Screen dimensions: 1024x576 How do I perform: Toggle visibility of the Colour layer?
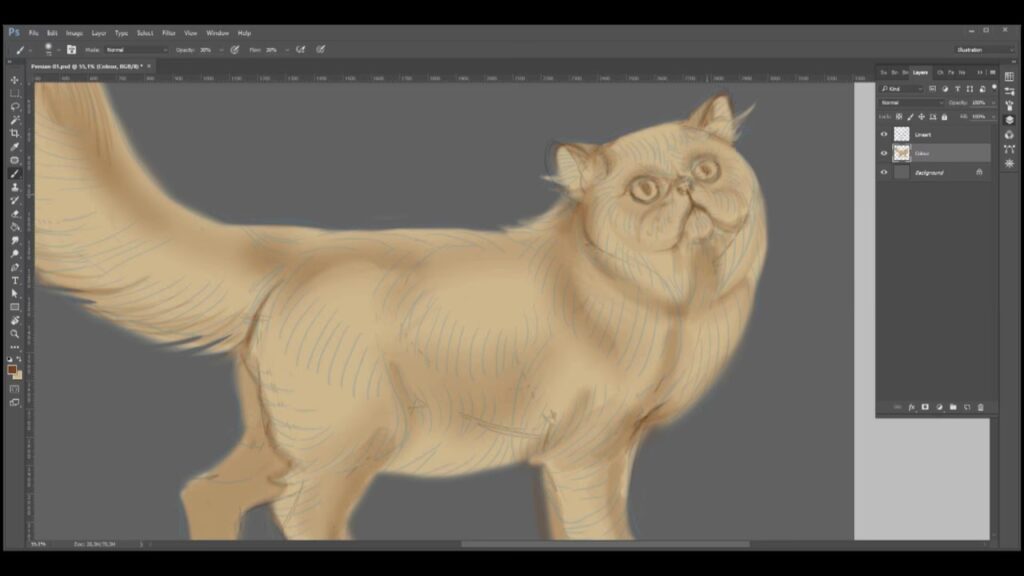click(x=884, y=153)
